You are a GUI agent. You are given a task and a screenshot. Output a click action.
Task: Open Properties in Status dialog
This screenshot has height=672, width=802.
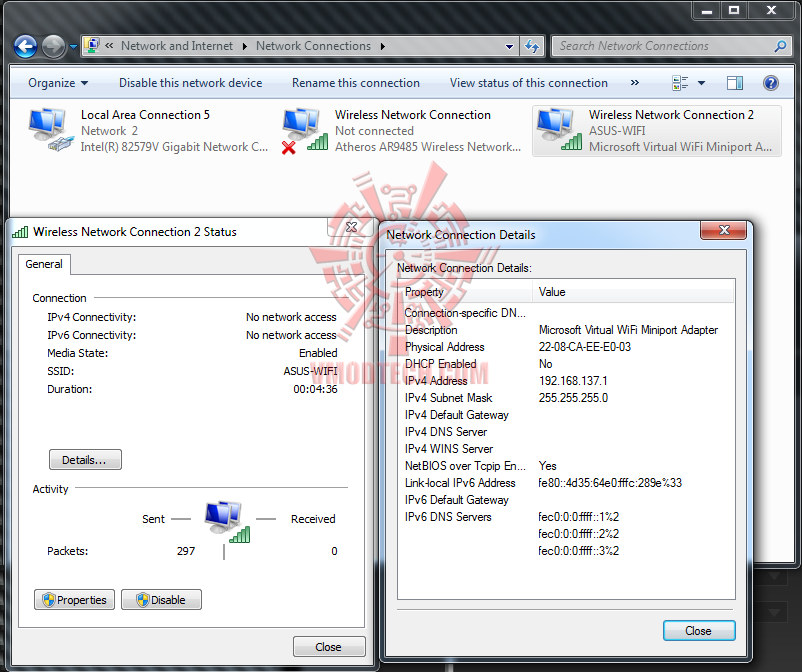click(74, 599)
